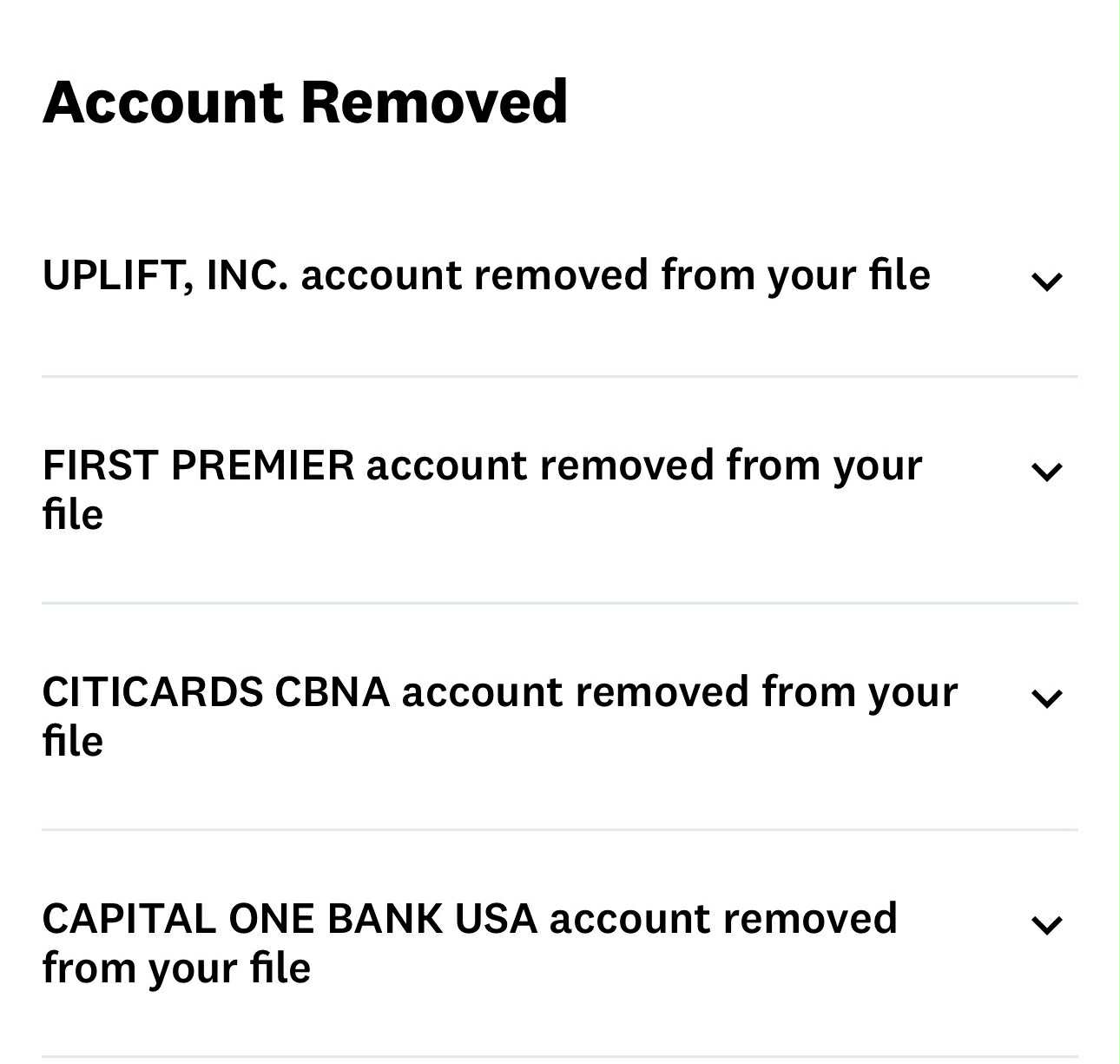Screen dimensions: 1120x1064
Task: Expand the CAPITAL ONE BANK USA chevron
Action: click(1046, 924)
